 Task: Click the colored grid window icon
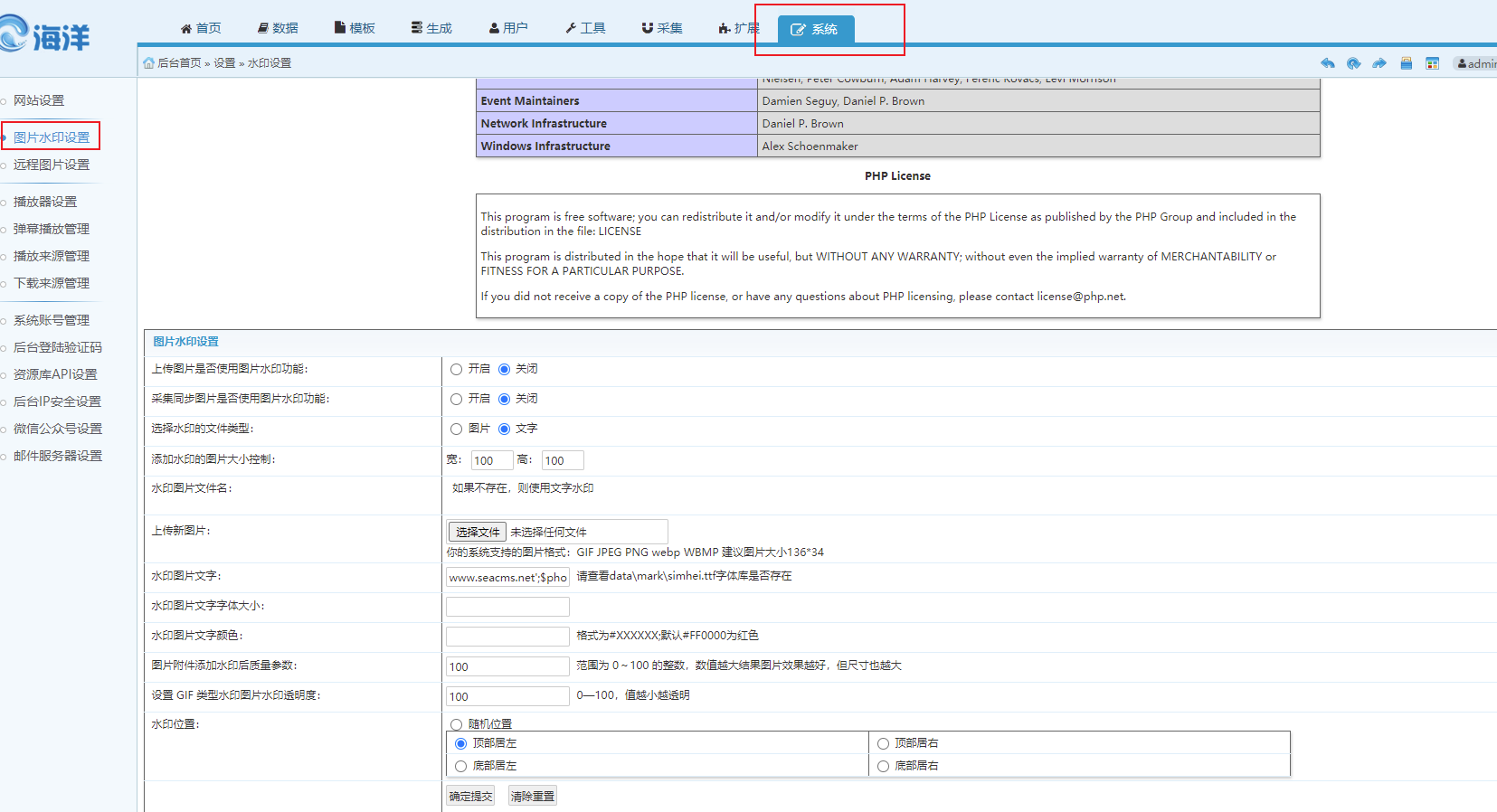(x=1432, y=63)
